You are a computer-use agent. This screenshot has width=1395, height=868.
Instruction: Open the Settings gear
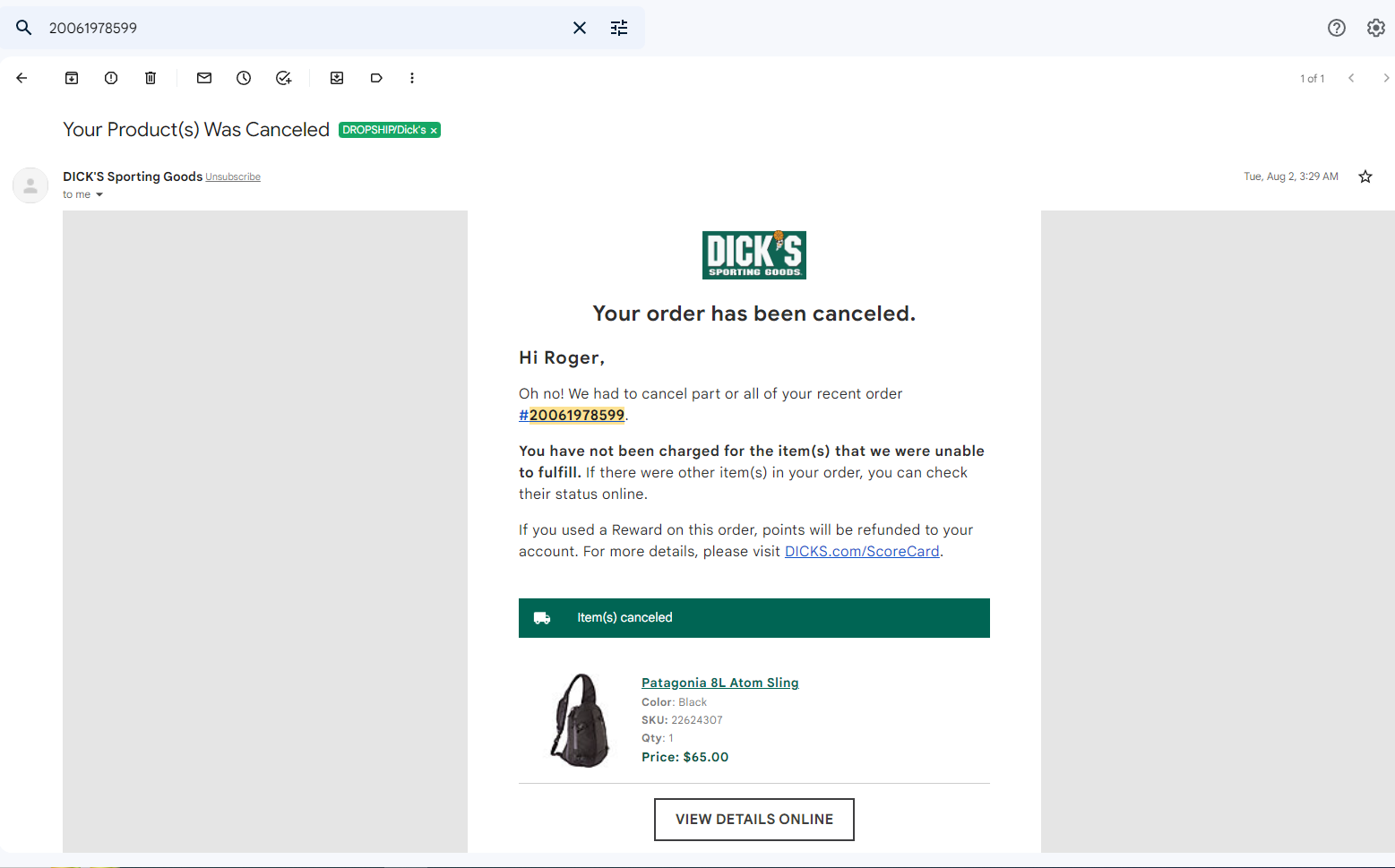click(x=1376, y=28)
